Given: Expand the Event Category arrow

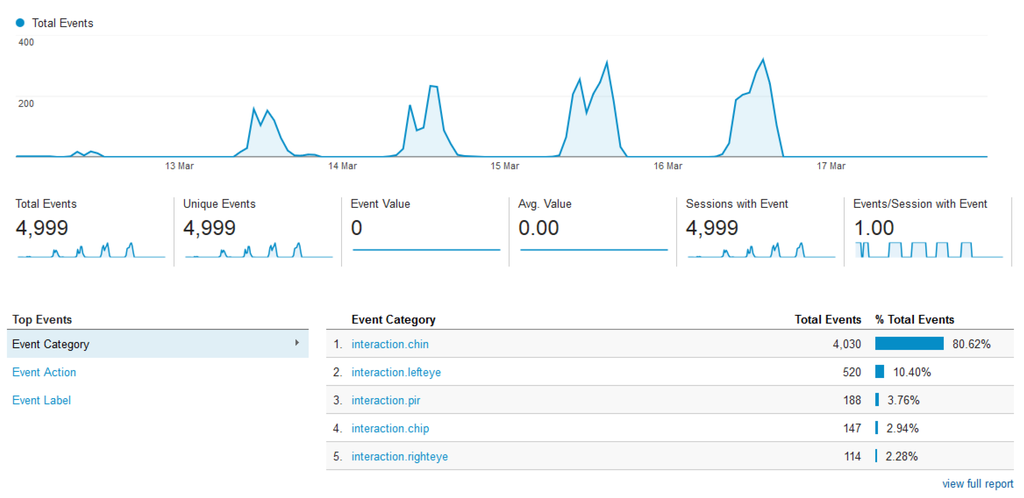Looking at the screenshot, I should click(x=297, y=343).
